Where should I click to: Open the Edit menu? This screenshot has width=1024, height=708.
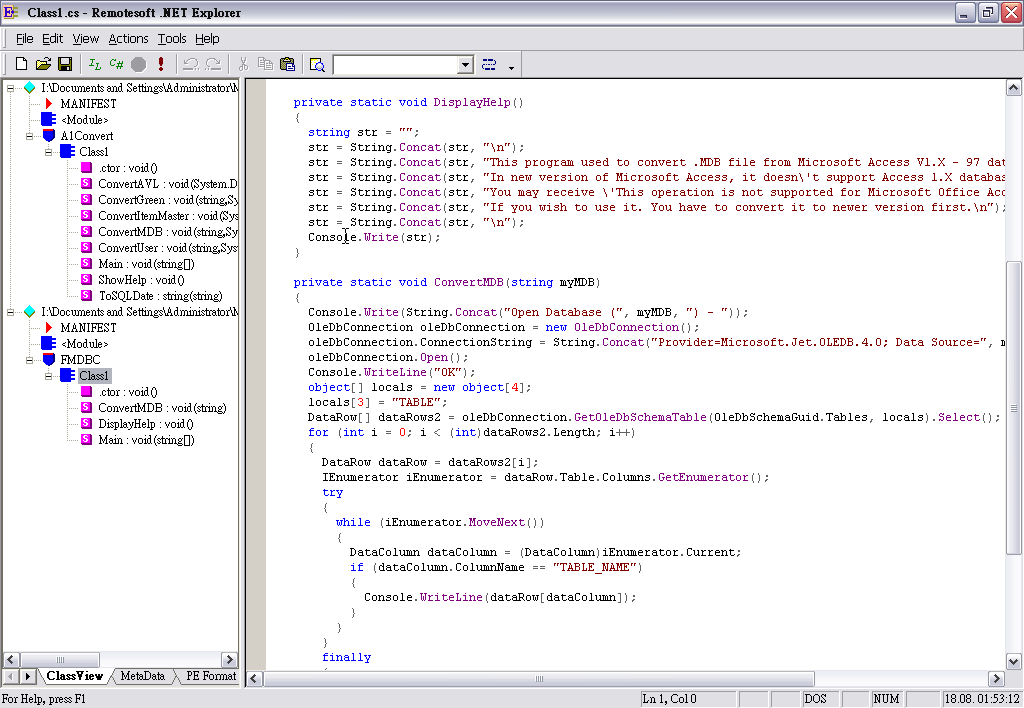pos(52,39)
